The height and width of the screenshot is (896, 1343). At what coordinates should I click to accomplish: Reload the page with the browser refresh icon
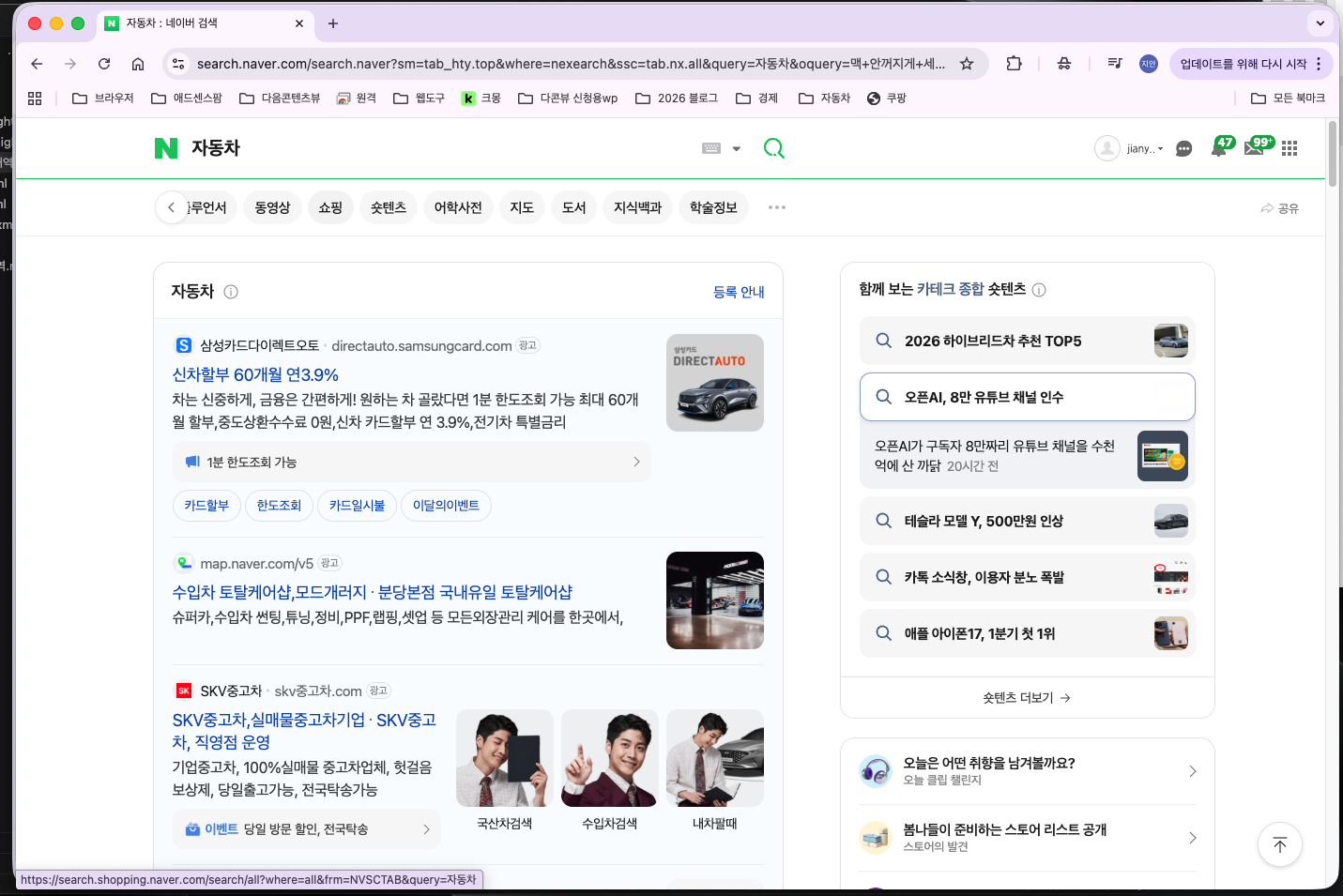pos(103,64)
